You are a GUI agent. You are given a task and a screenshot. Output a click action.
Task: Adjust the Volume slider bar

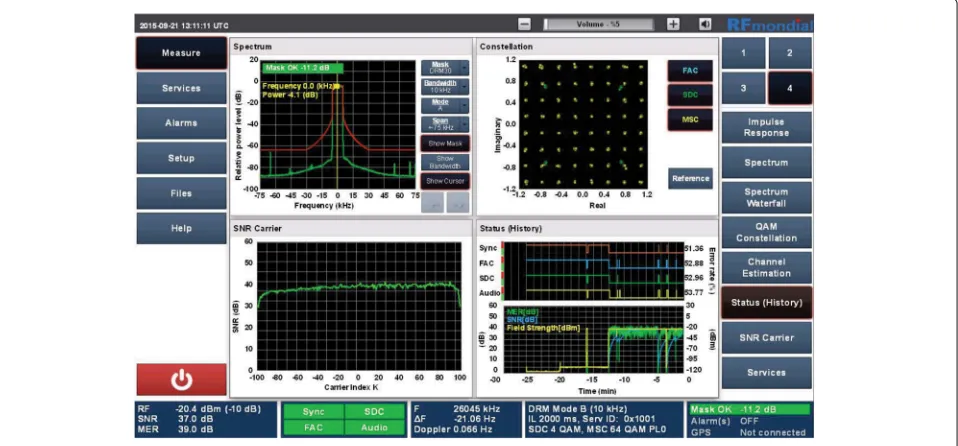(598, 24)
